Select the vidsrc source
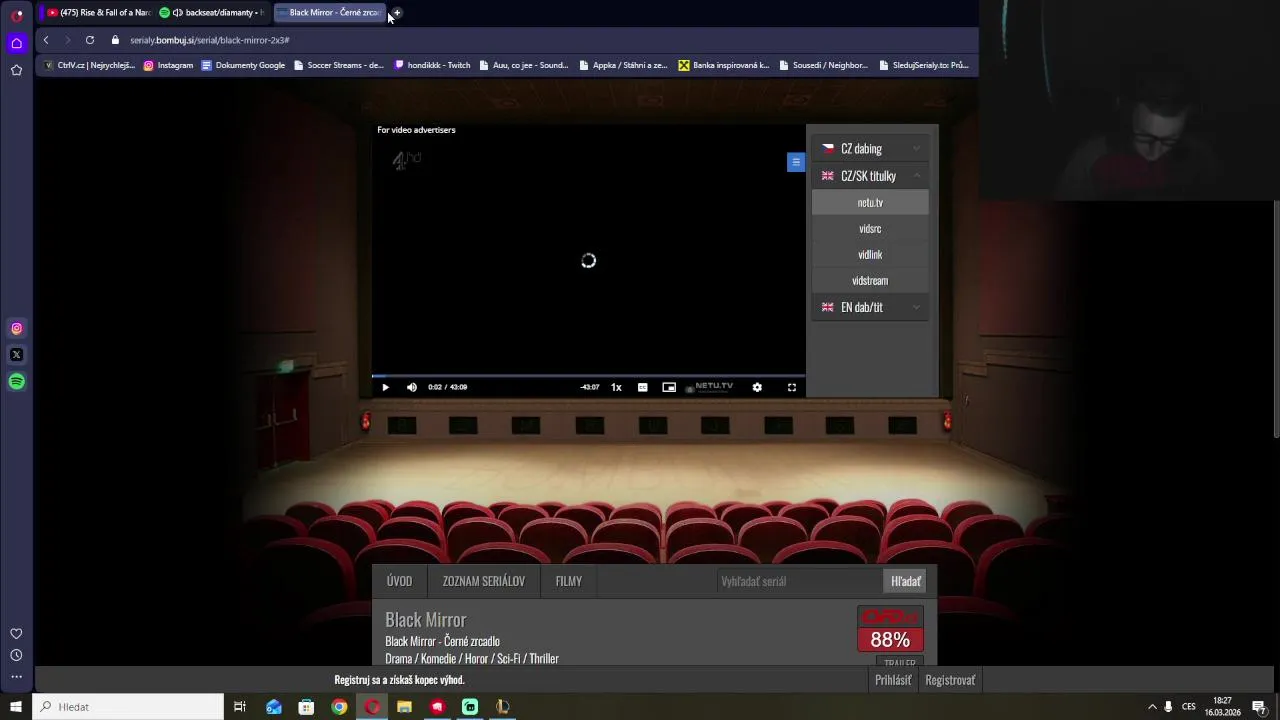Viewport: 1280px width, 720px height. pos(870,228)
